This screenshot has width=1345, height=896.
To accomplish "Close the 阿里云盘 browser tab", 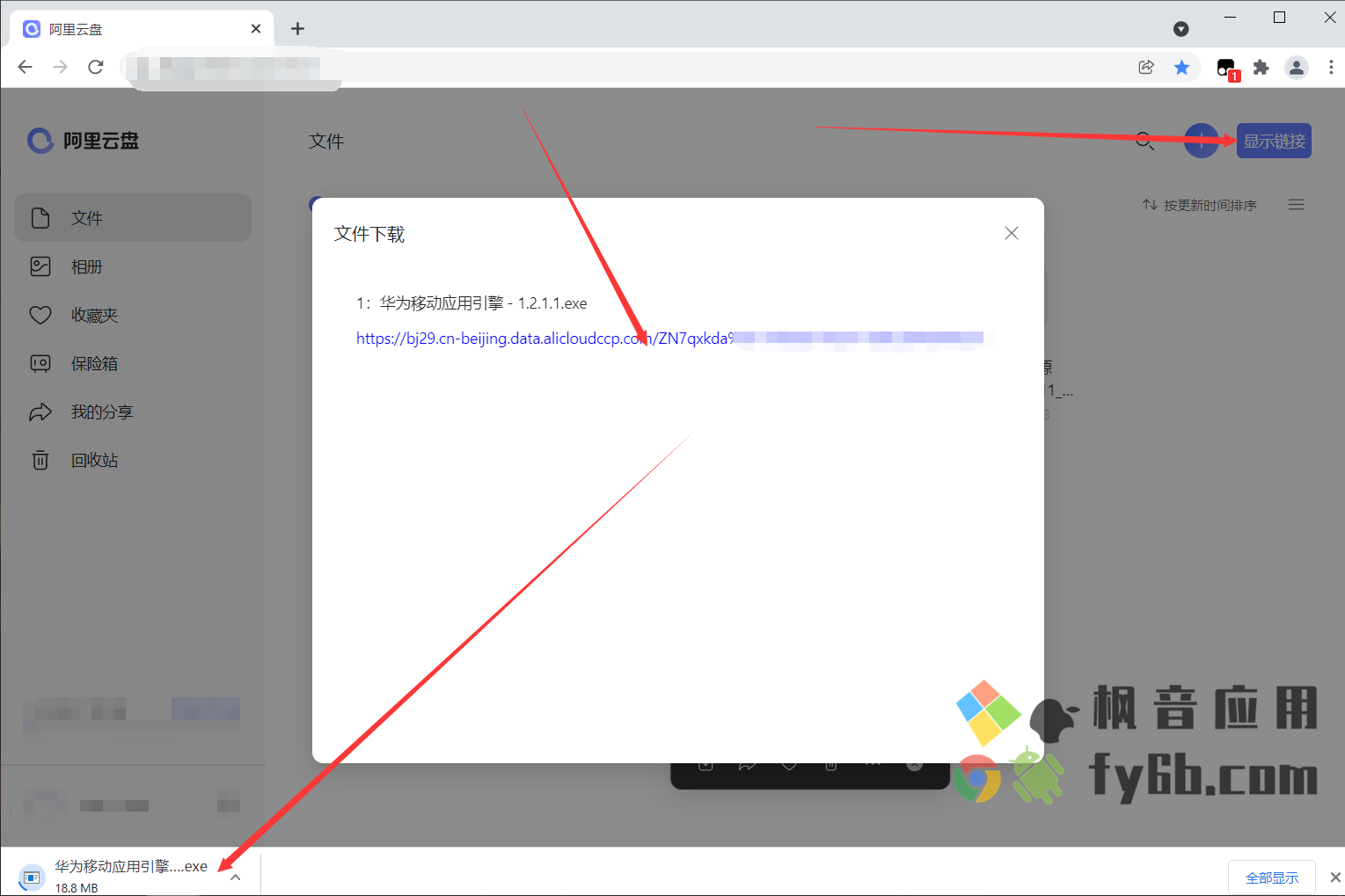I will pos(256,28).
